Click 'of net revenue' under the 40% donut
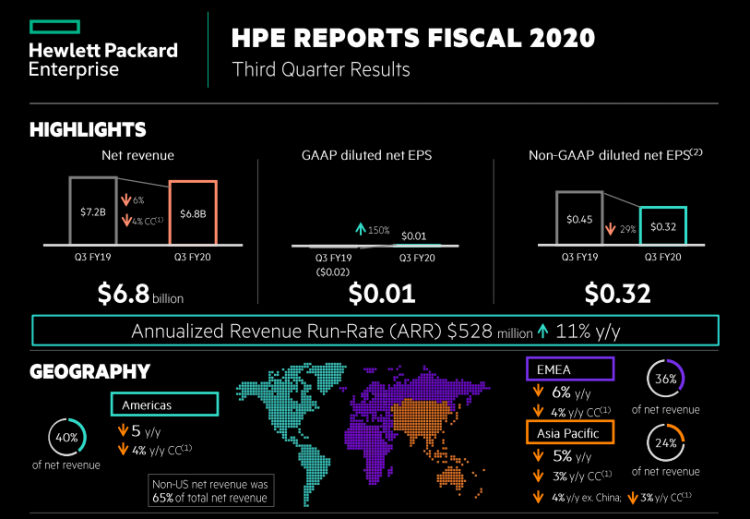 point(66,465)
